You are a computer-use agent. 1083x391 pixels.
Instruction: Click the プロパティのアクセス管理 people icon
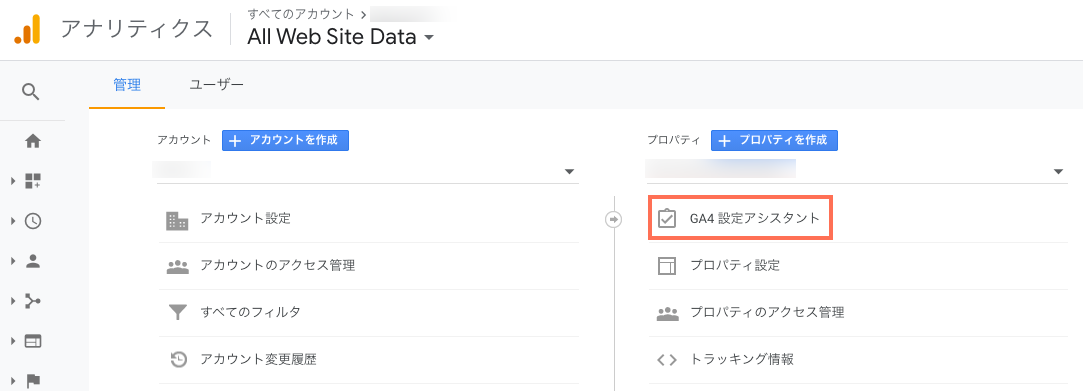(x=667, y=313)
